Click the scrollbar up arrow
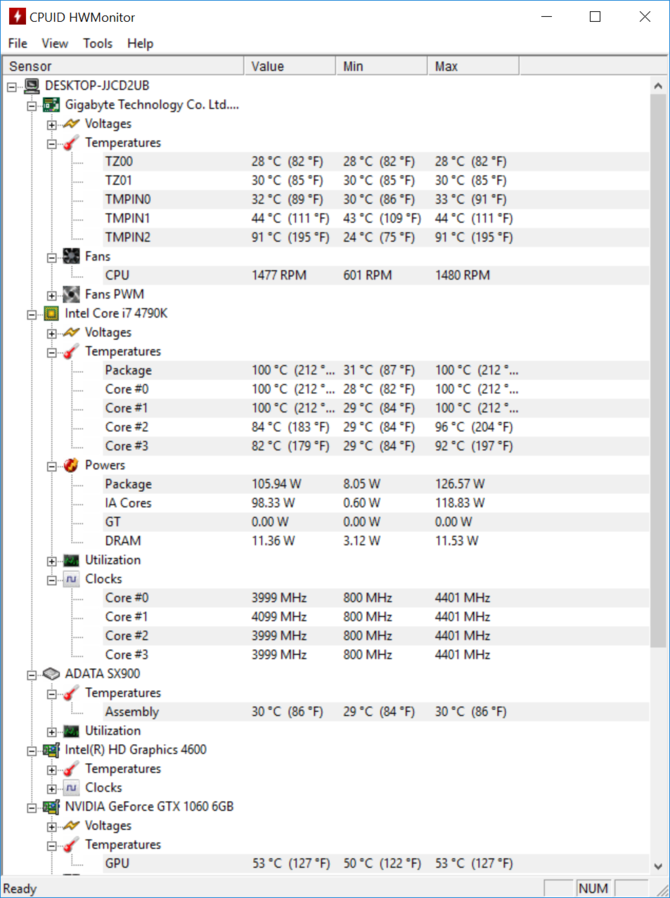670x898 pixels. (659, 86)
